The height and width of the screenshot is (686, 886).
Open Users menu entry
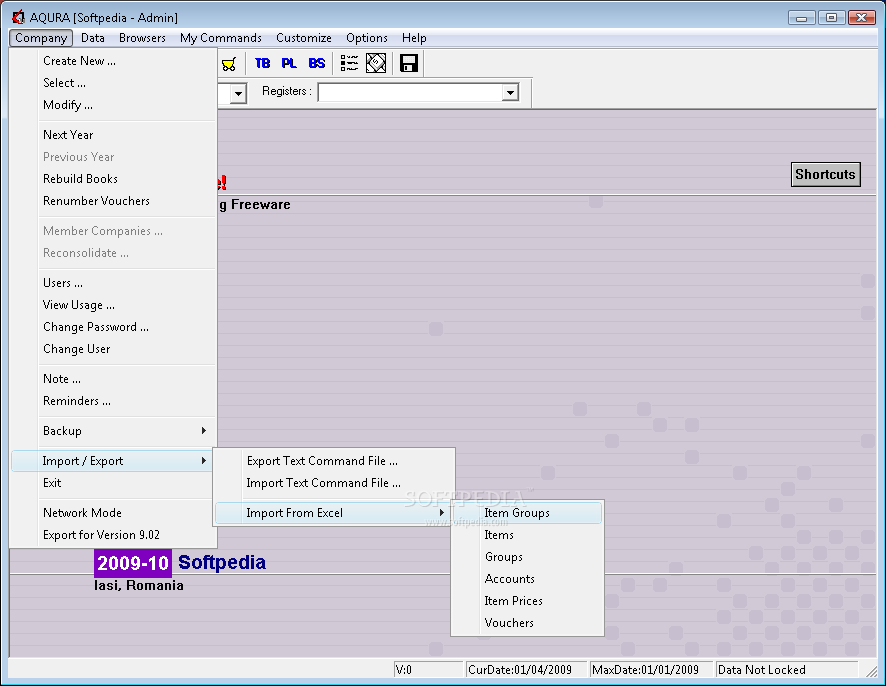point(113,283)
